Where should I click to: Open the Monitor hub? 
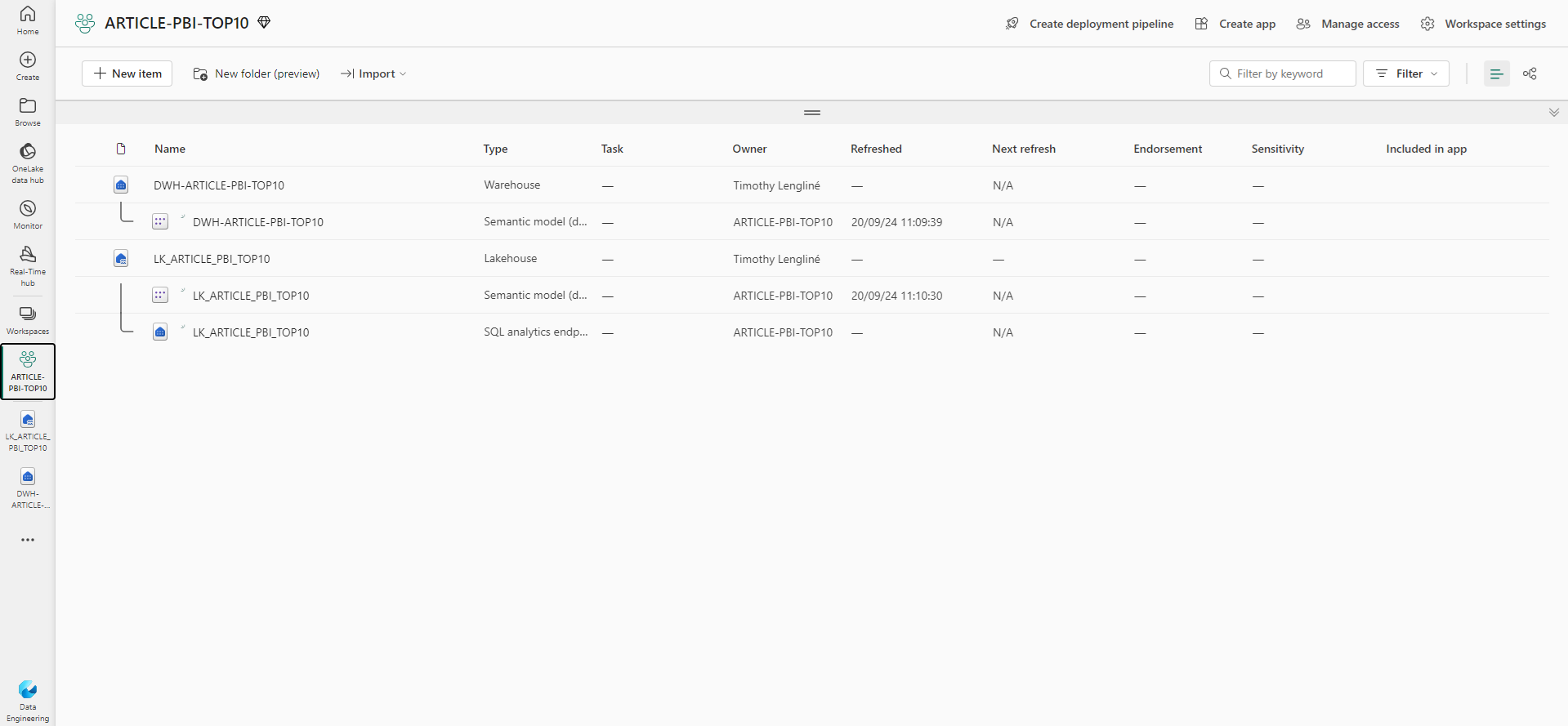coord(28,215)
